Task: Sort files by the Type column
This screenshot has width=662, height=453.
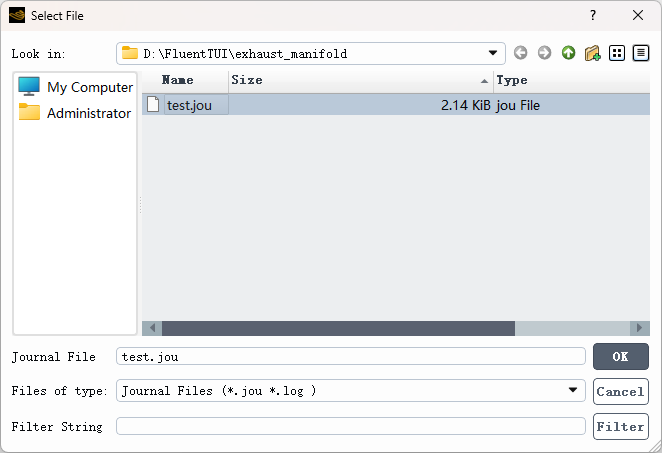Action: tap(570, 80)
